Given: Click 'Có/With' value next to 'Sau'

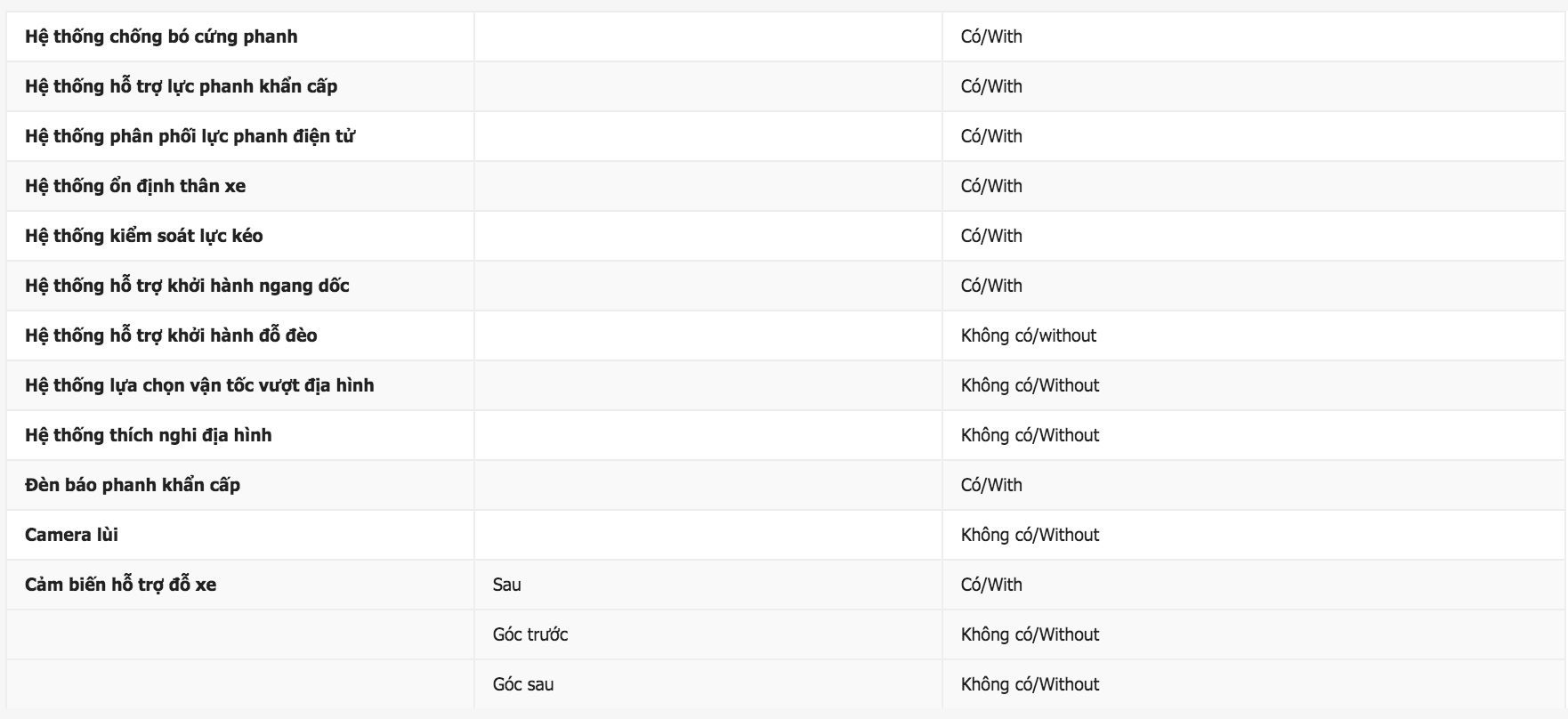Looking at the screenshot, I should [991, 585].
